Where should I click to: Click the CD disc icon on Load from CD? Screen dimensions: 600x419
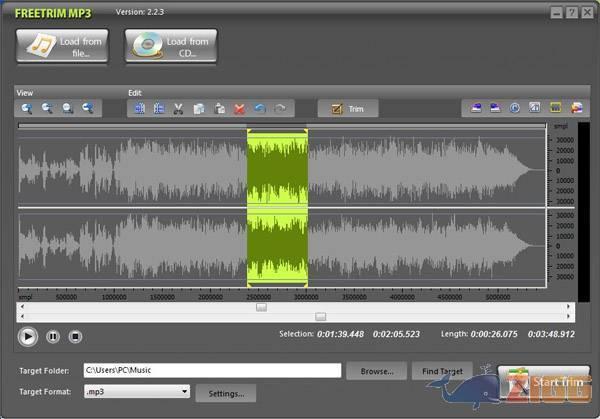click(148, 46)
